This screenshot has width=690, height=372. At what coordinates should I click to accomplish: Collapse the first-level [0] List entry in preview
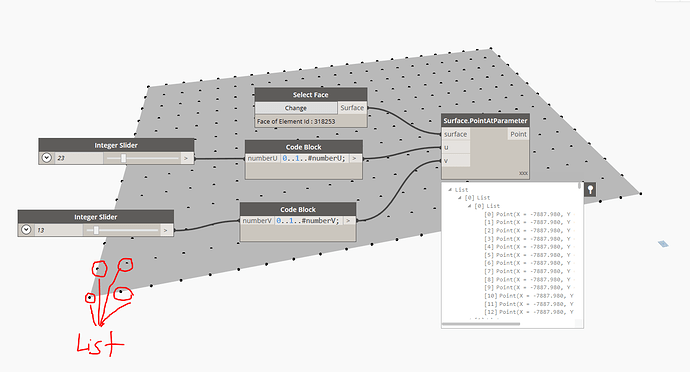pyautogui.click(x=459, y=198)
